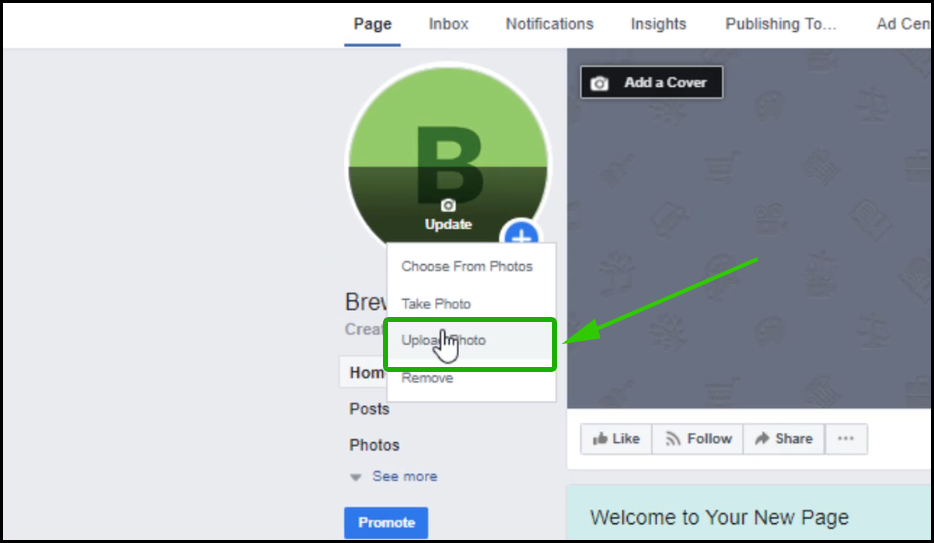The image size is (934, 543).
Task: Click the Share arrow icon
Action: [762, 439]
